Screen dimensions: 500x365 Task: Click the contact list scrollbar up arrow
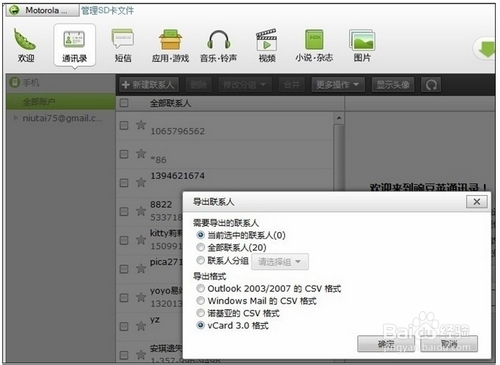(x=339, y=118)
